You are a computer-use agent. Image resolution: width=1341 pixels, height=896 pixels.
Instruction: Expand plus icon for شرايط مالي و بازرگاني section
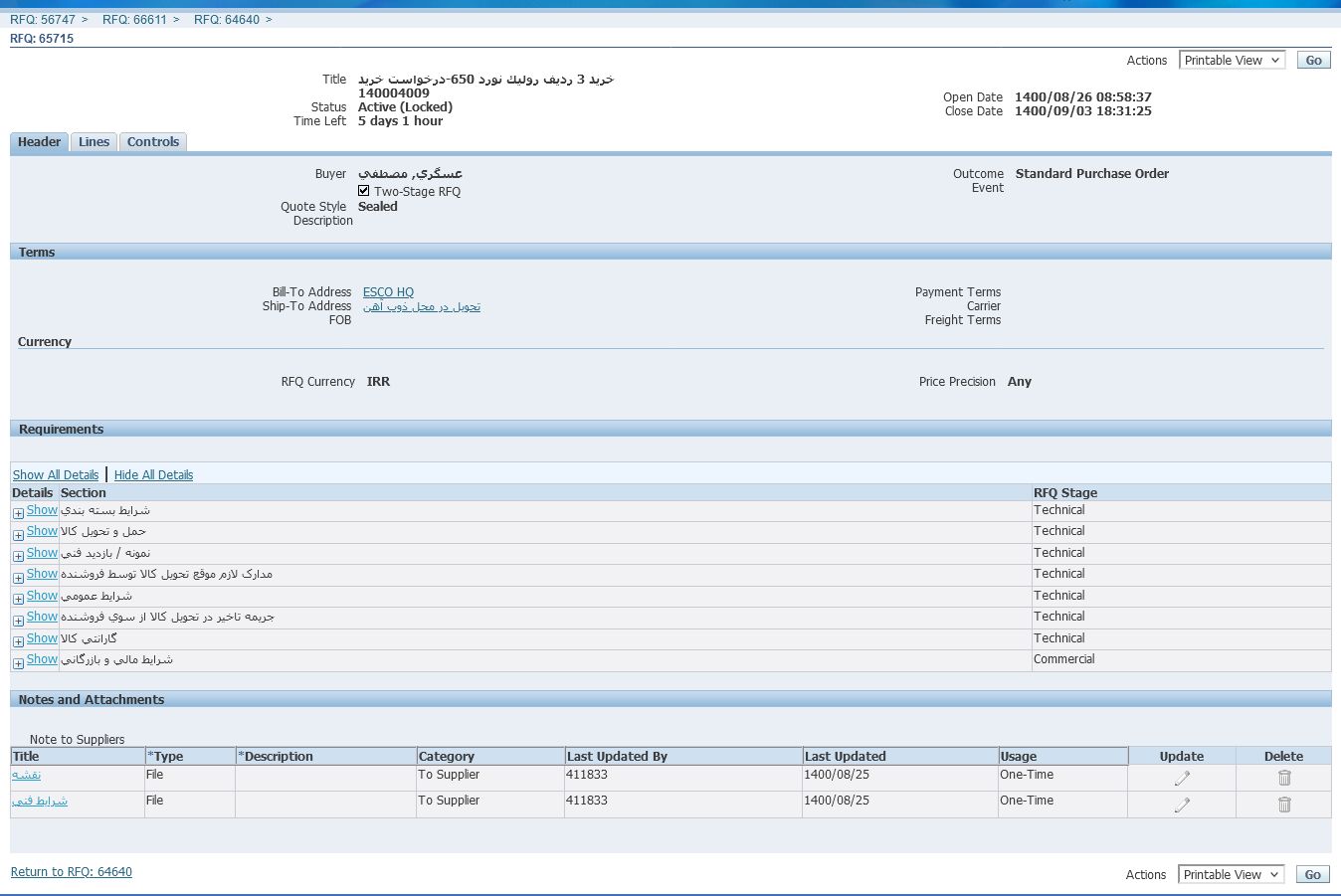(x=18, y=663)
